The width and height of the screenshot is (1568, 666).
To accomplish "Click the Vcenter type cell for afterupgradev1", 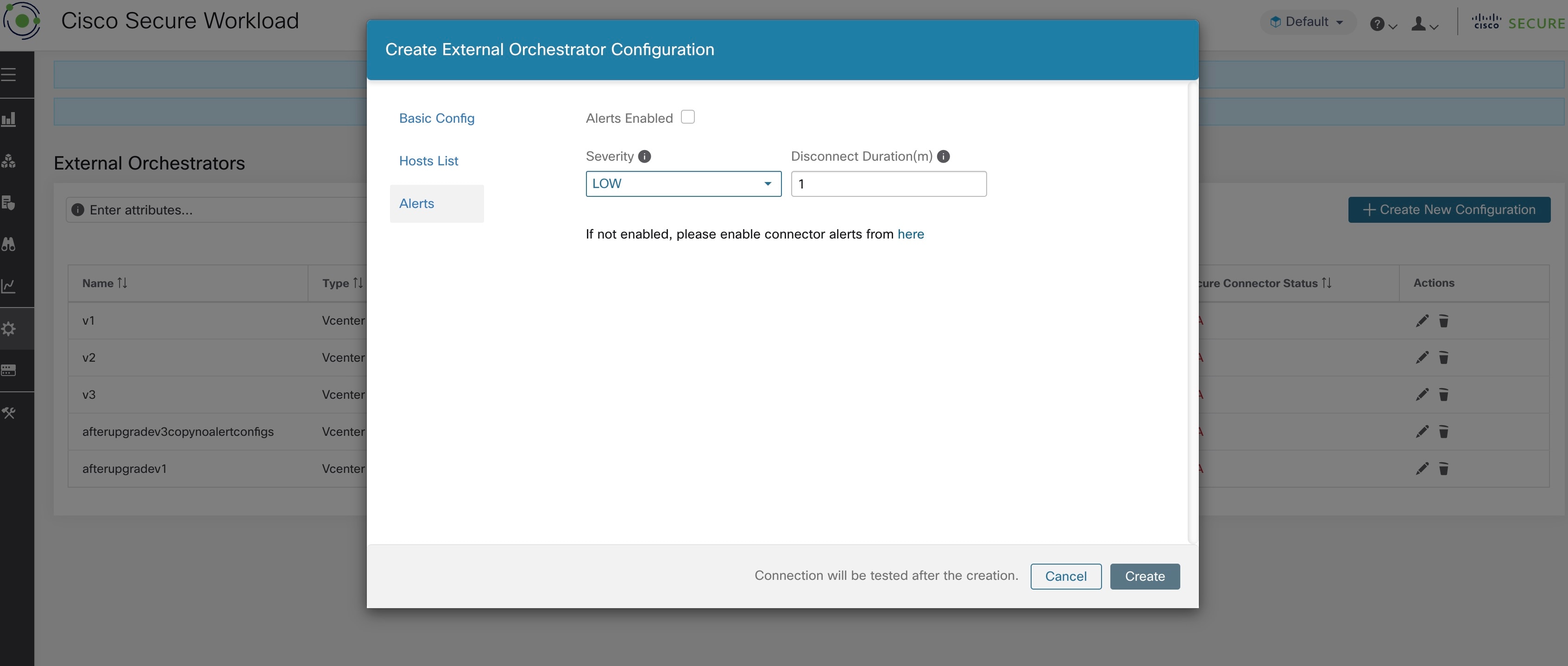I will [343, 469].
